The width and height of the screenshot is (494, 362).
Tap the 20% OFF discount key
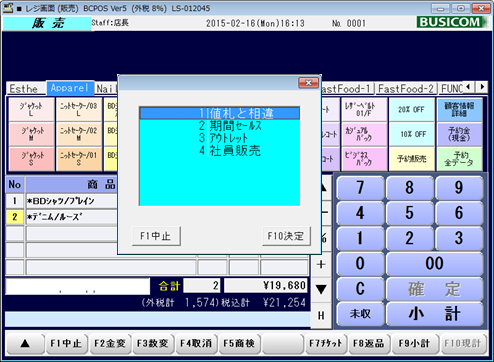(412, 109)
